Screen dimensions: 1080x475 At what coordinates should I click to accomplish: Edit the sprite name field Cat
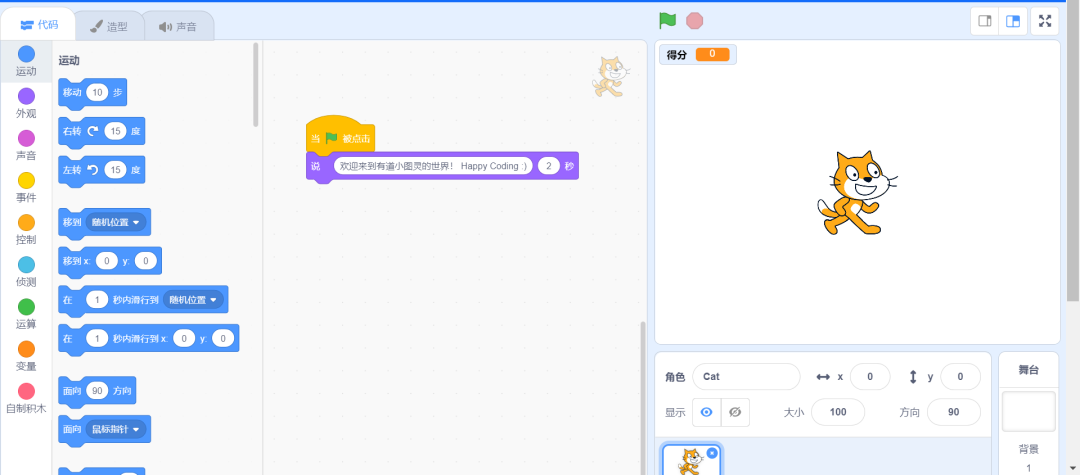pos(746,377)
